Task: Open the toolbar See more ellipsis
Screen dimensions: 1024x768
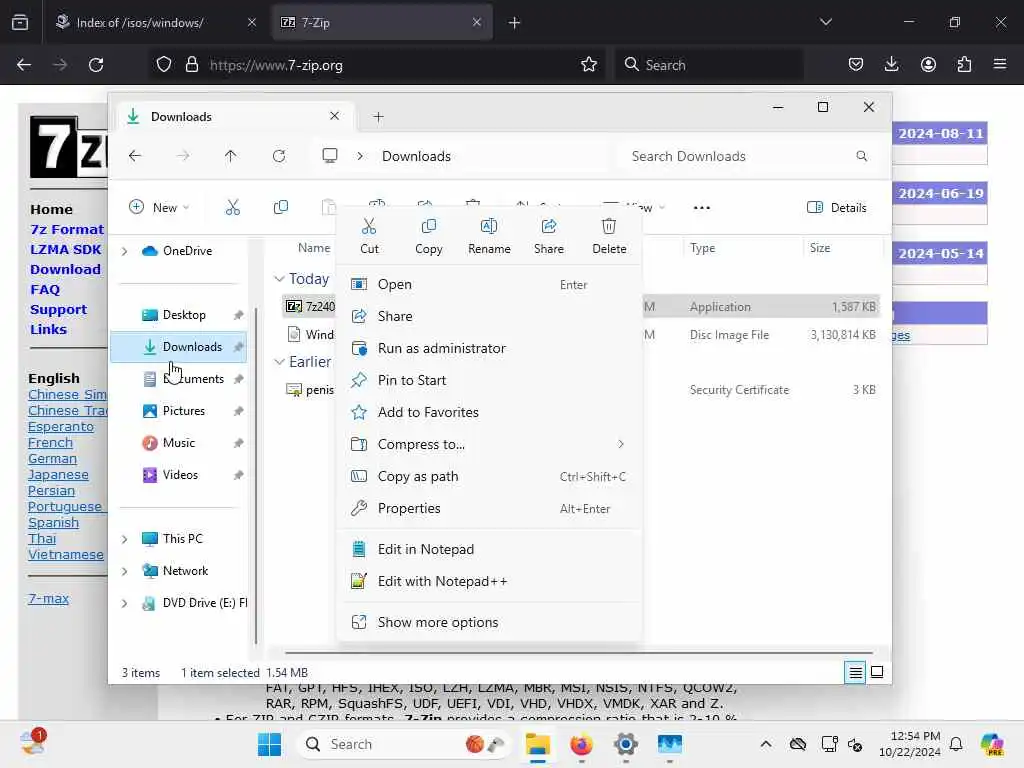Action: pos(701,208)
